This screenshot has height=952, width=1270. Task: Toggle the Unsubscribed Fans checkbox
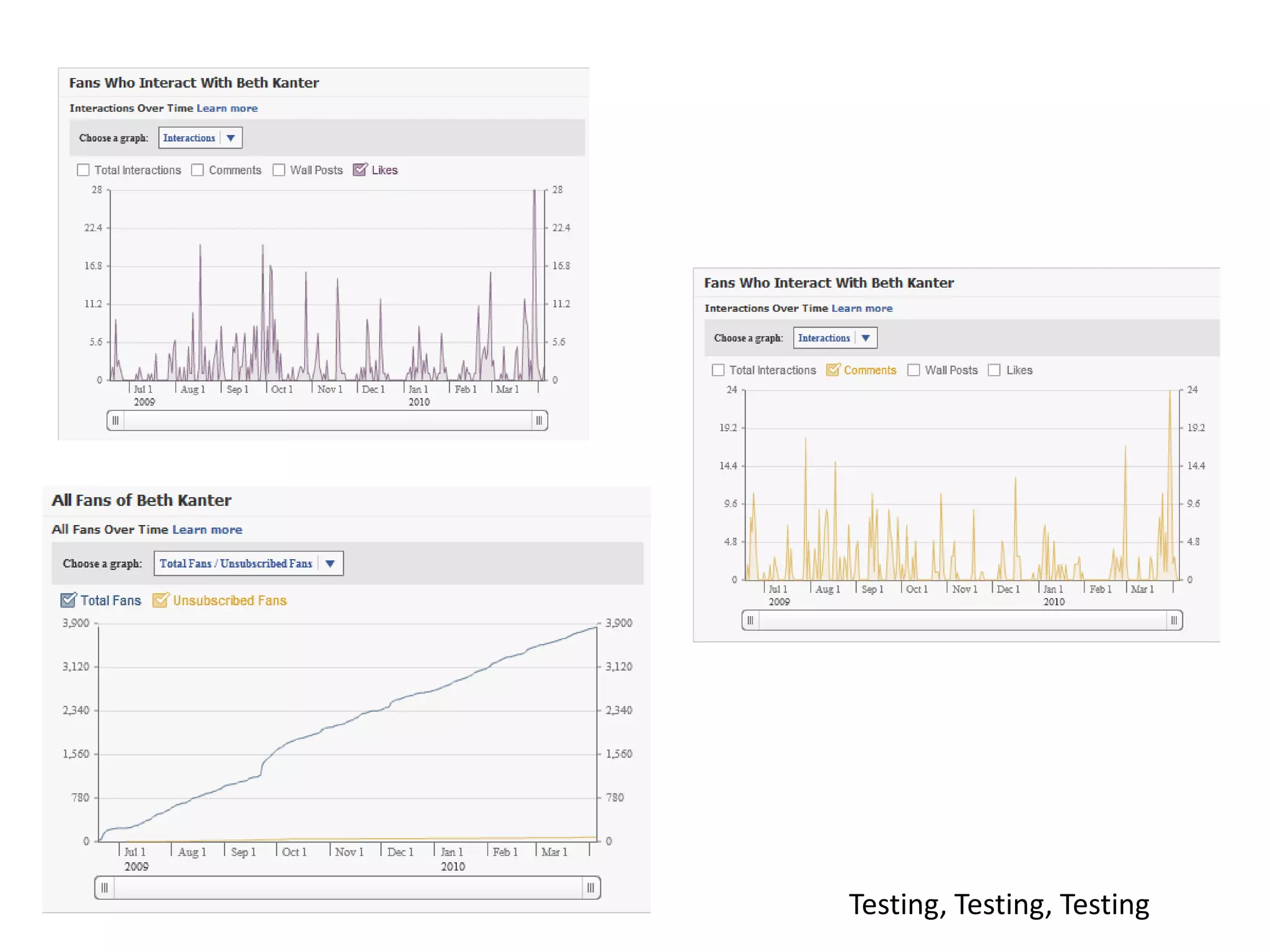tap(160, 600)
